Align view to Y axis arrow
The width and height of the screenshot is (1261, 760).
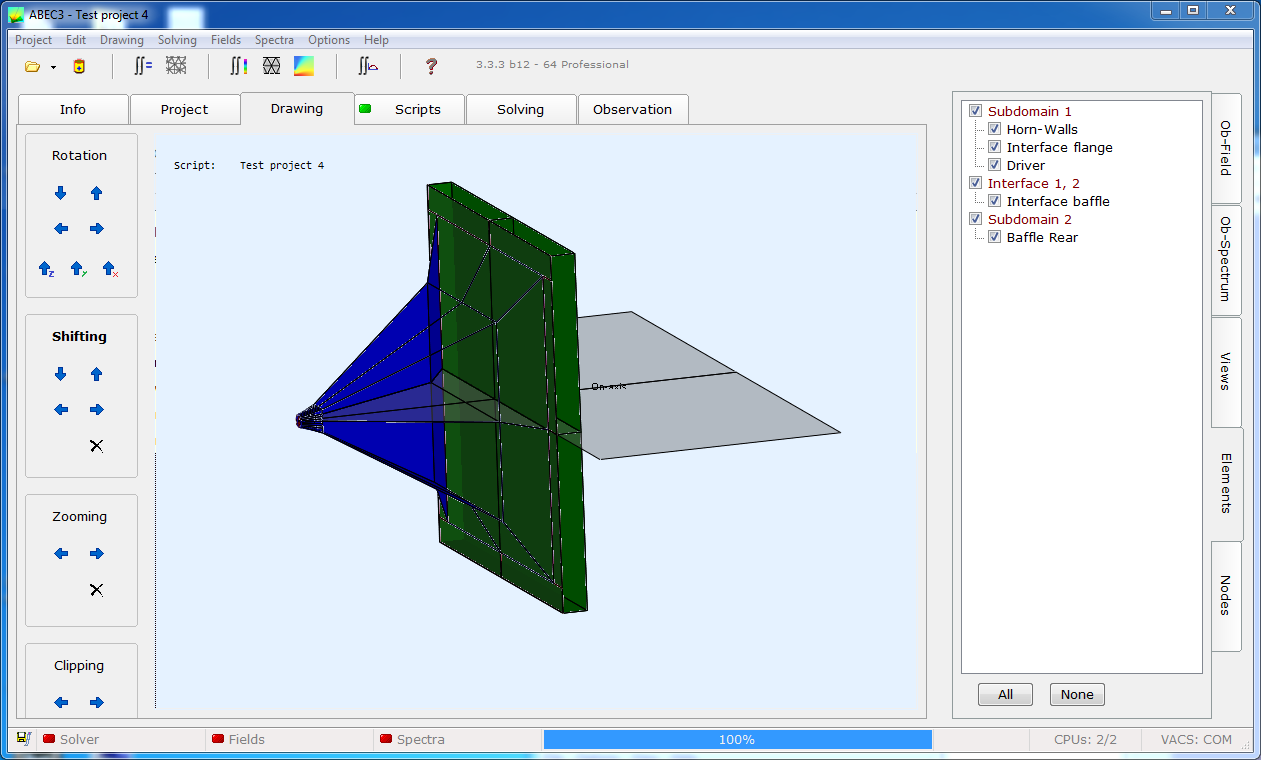(x=78, y=269)
